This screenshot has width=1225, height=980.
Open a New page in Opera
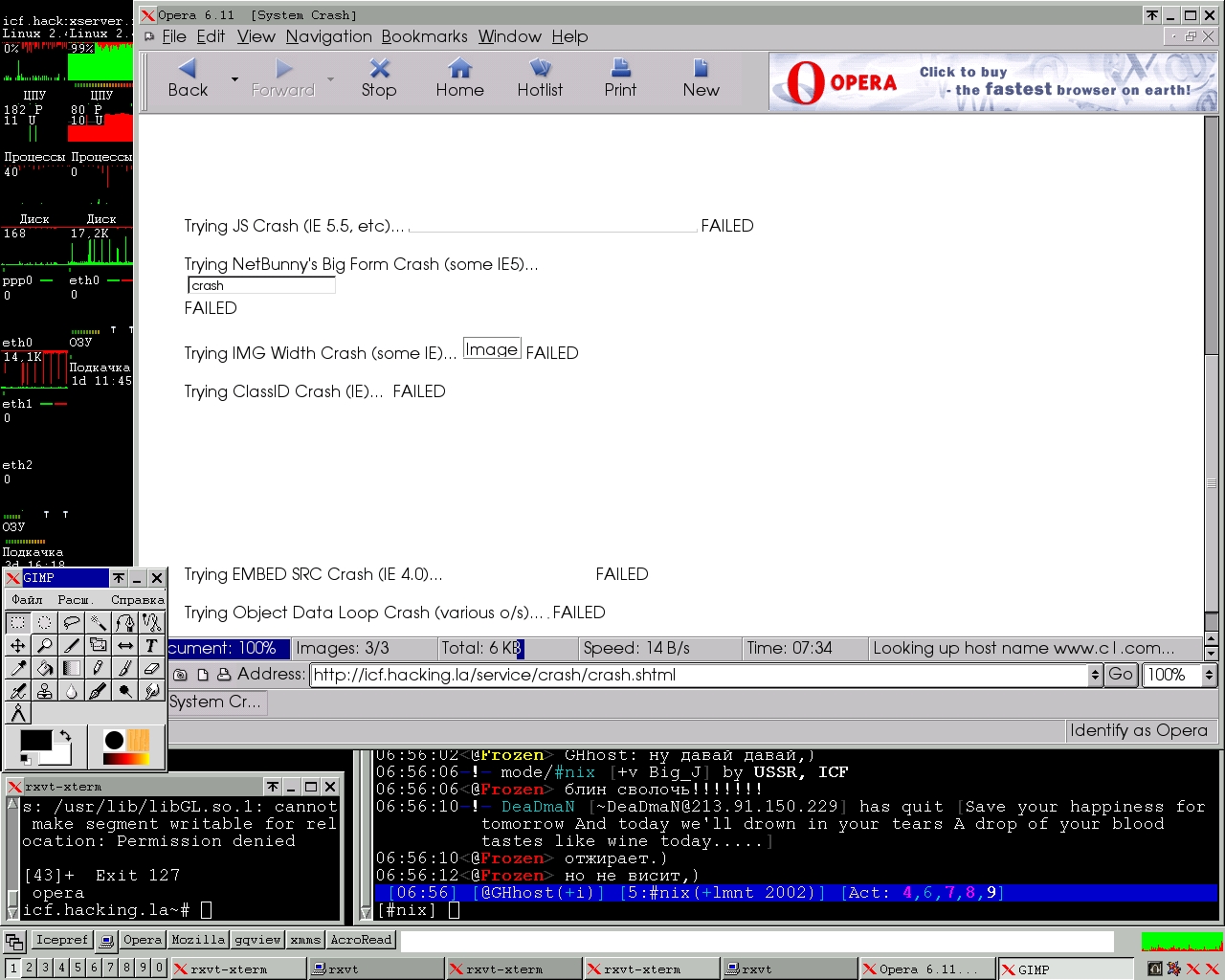[x=701, y=79]
